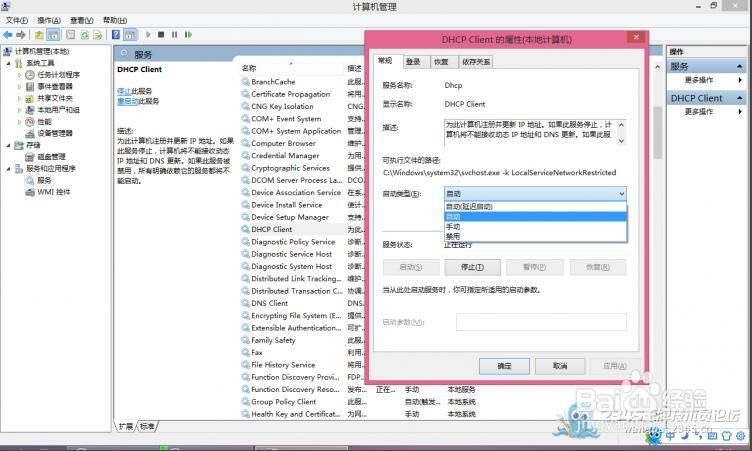This screenshot has width=752, height=451.
Task: Collapse the 服务和应用程序 tree node
Action: point(8,168)
